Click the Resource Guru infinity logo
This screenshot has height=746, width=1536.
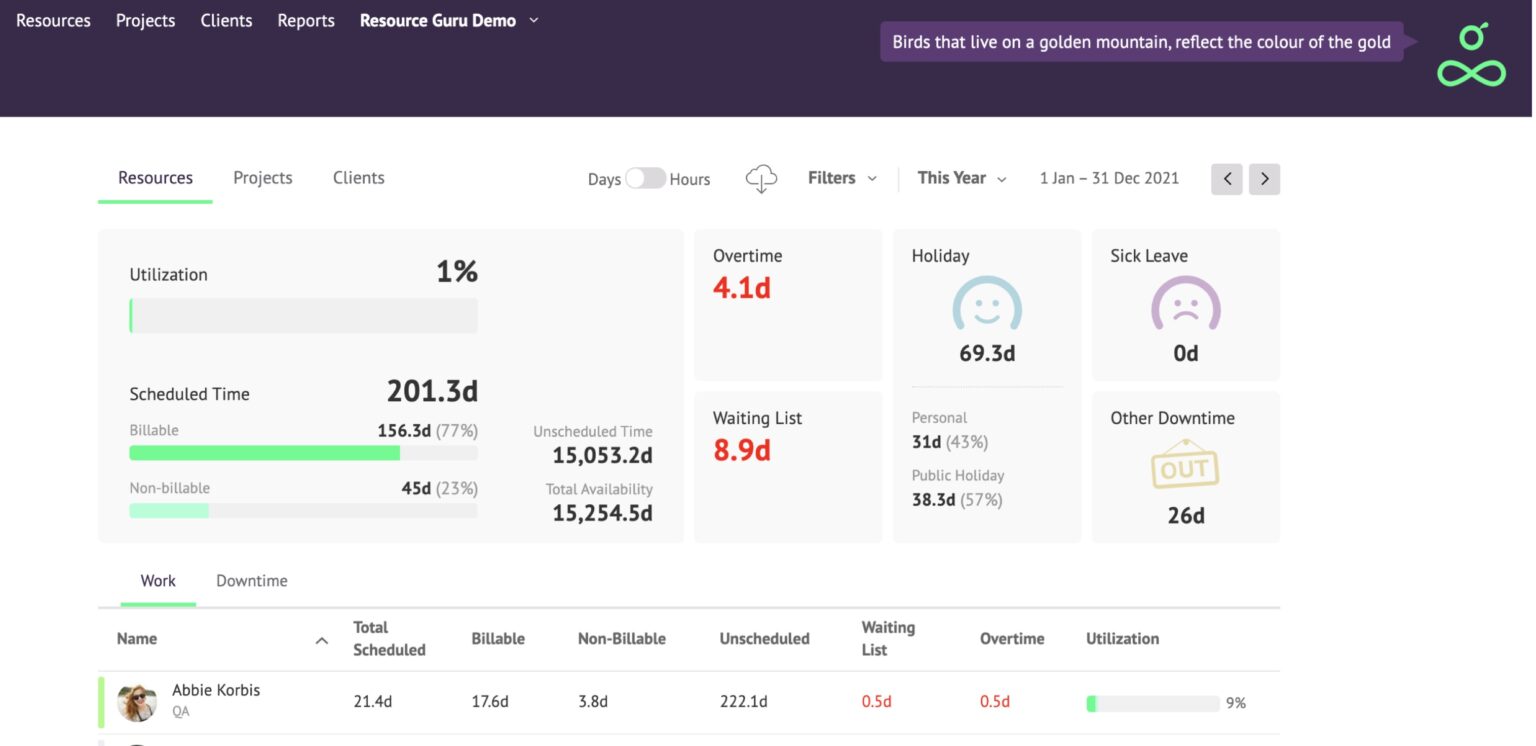point(1471,56)
